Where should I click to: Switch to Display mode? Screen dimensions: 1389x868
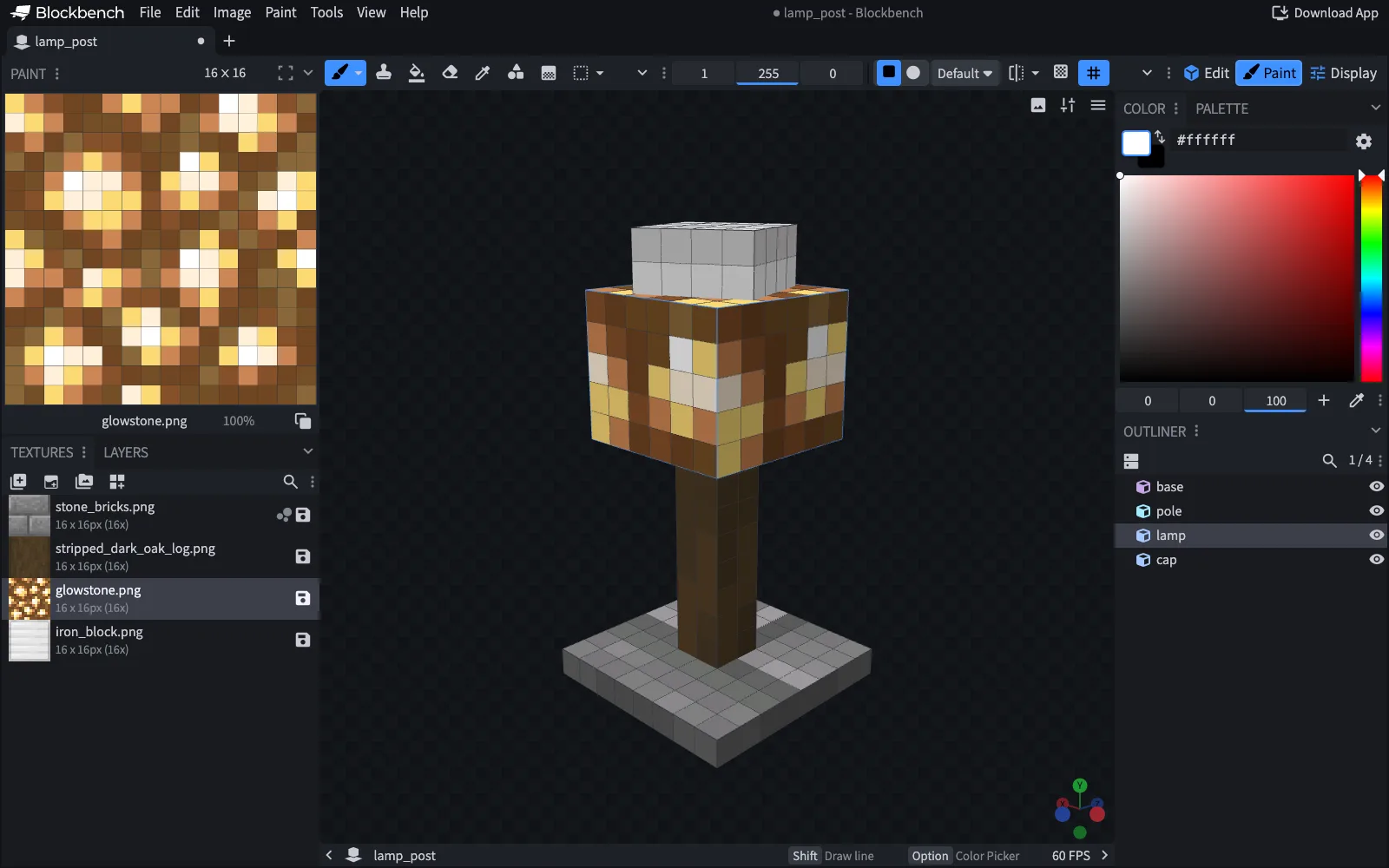pyautogui.click(x=1343, y=73)
